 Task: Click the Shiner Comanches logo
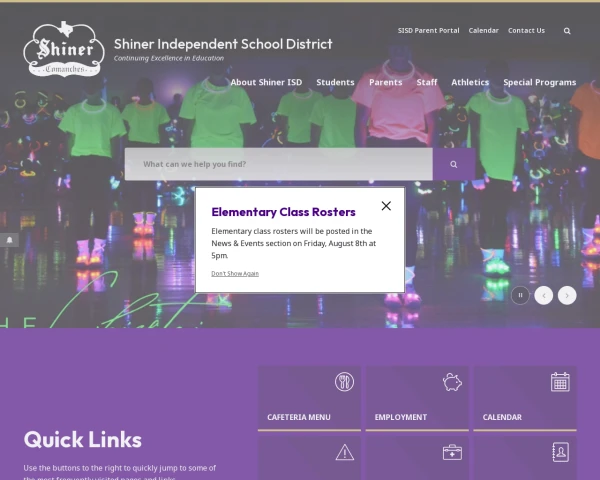point(64,49)
